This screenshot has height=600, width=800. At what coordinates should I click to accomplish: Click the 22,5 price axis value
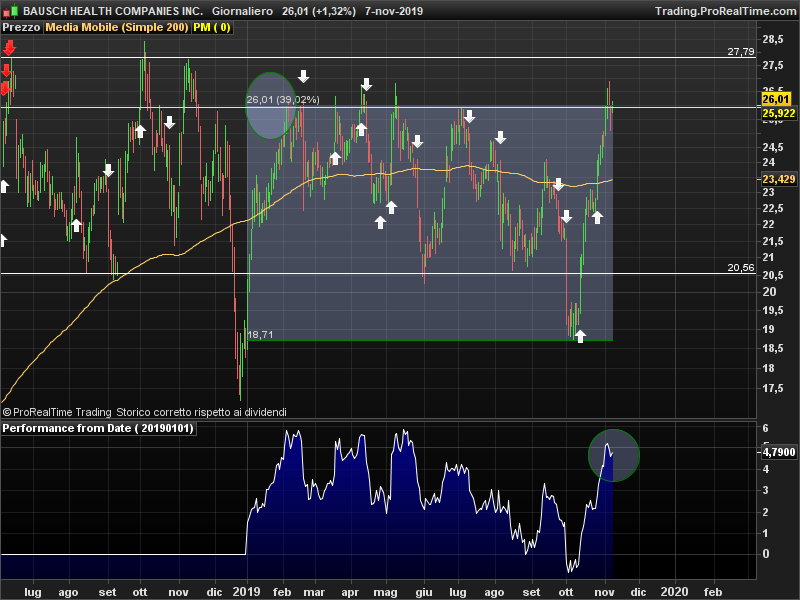click(x=773, y=209)
